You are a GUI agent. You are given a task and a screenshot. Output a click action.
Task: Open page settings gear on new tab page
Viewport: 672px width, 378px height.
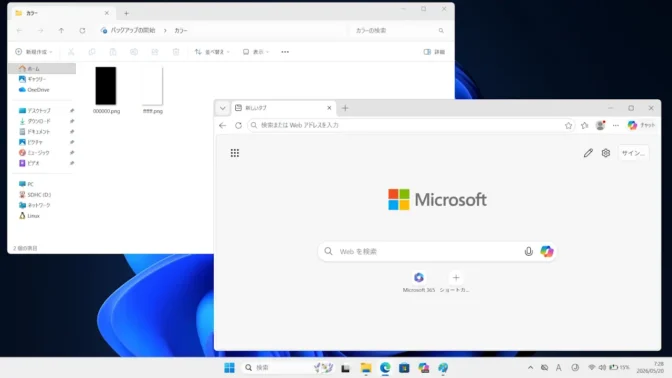click(x=606, y=153)
